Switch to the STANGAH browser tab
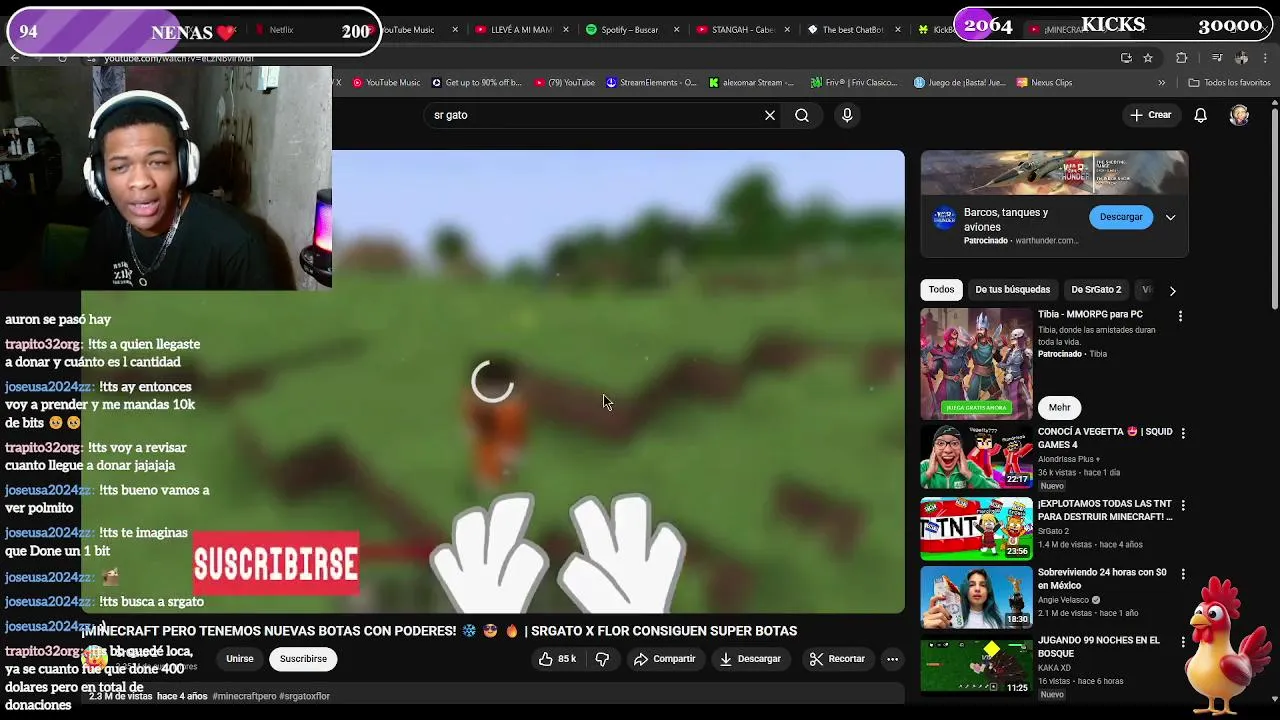 click(x=735, y=30)
